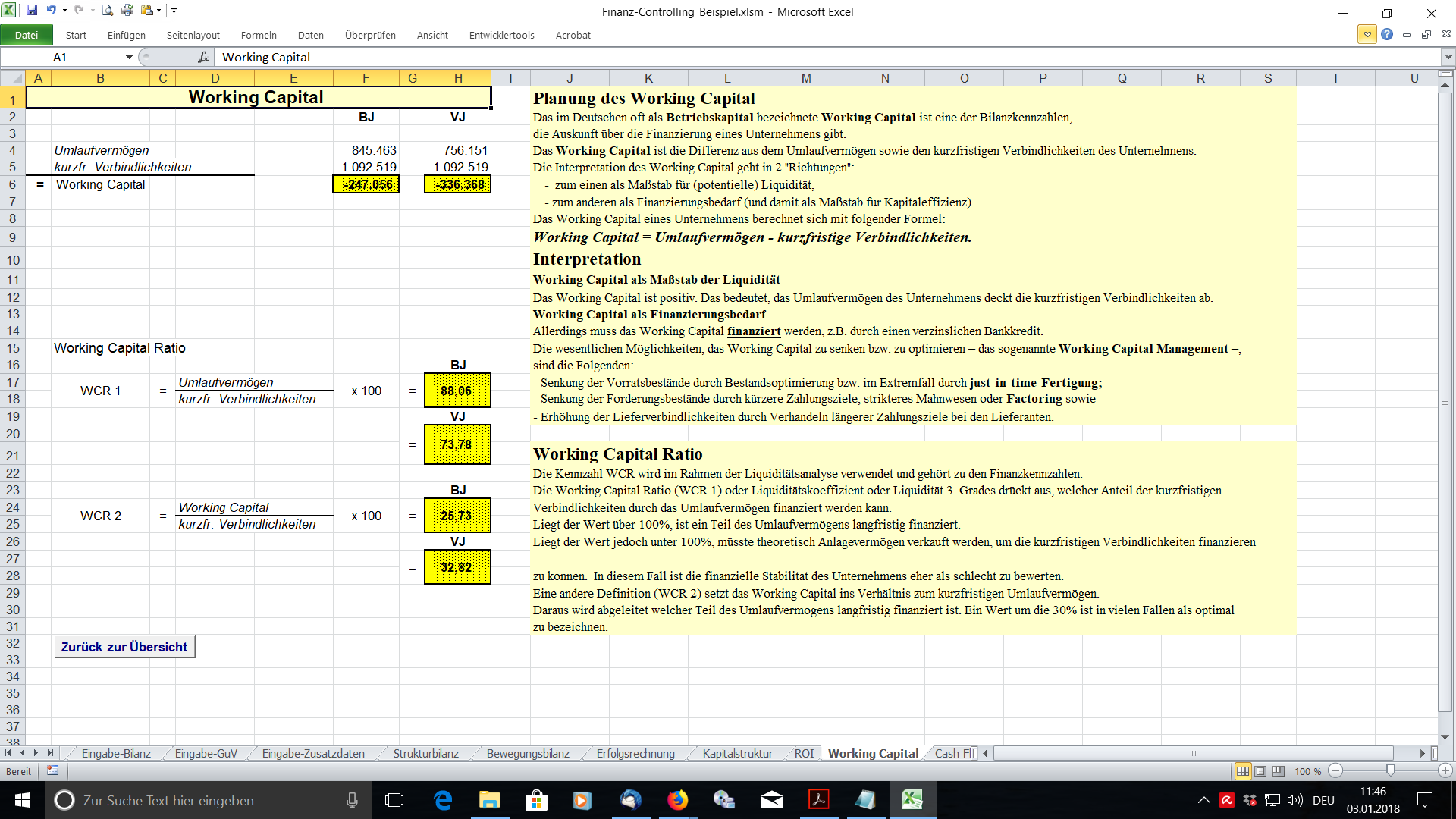Click the zoom slider handle
The image size is (1456, 819).
tap(1390, 770)
